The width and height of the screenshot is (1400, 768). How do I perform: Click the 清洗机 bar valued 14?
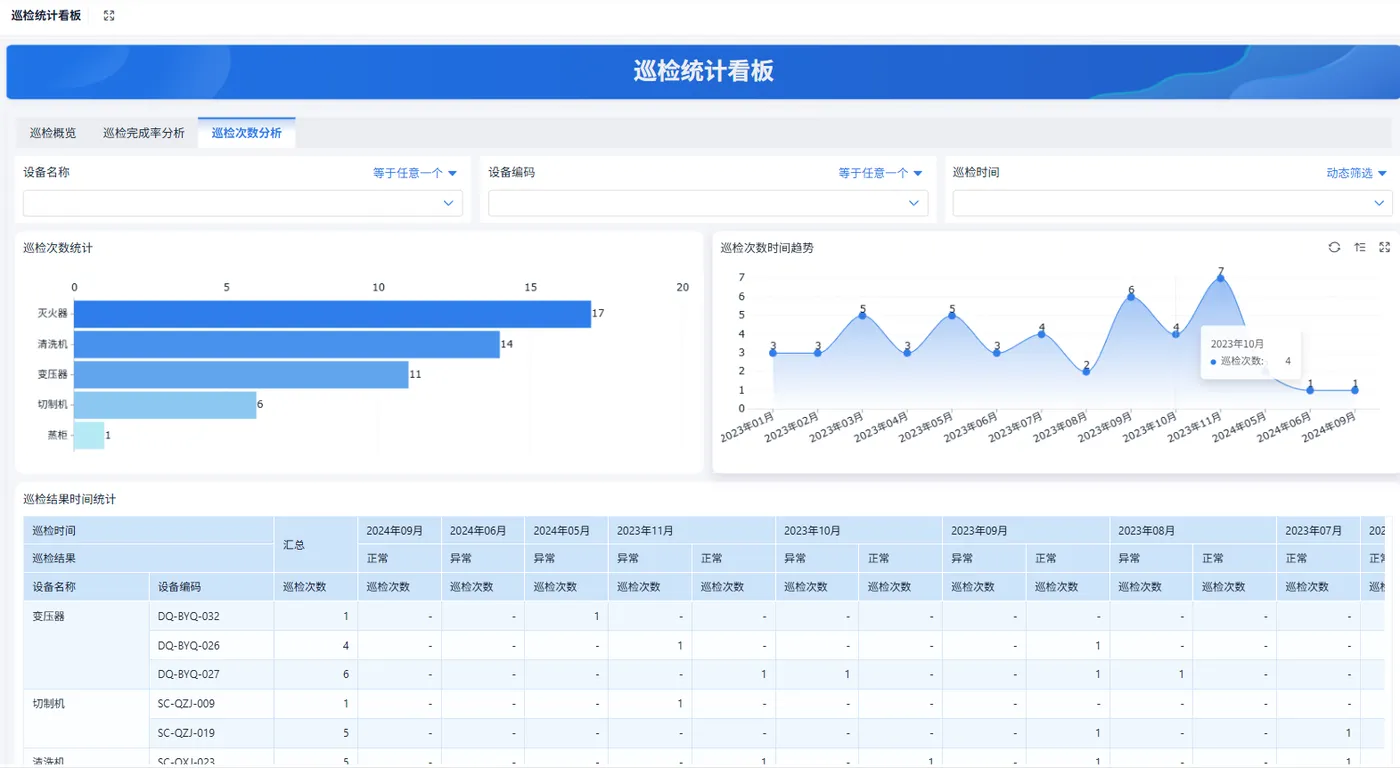(x=287, y=344)
